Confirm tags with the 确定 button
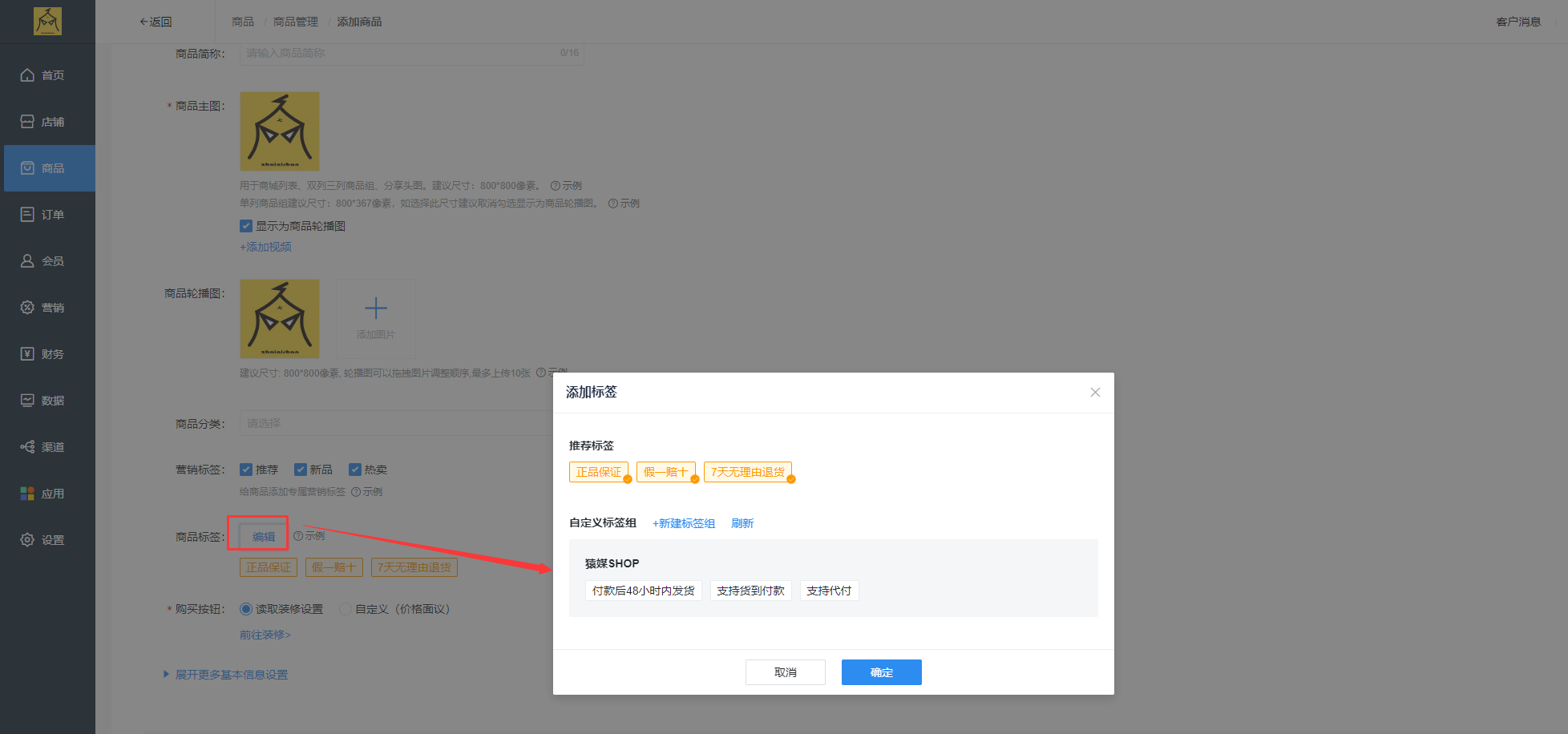1568x734 pixels. point(881,672)
